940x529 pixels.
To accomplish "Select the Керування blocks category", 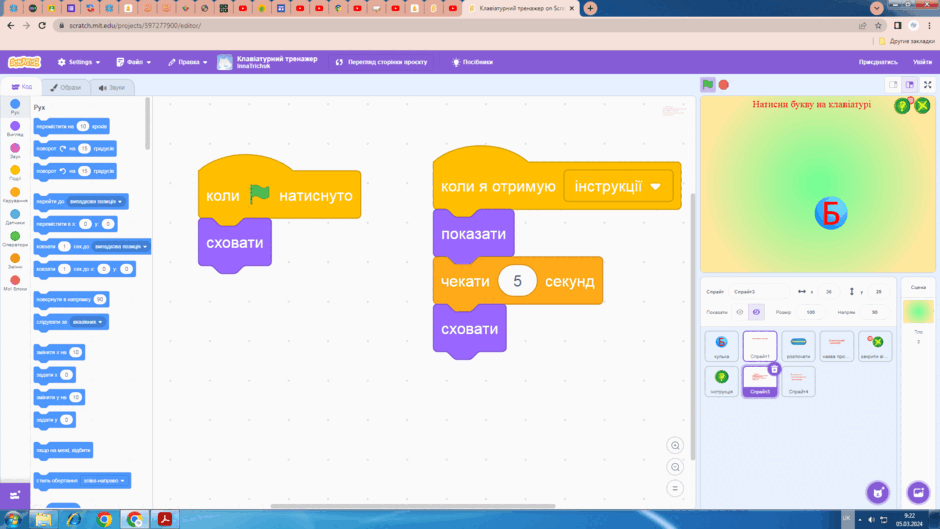I will 15,195.
